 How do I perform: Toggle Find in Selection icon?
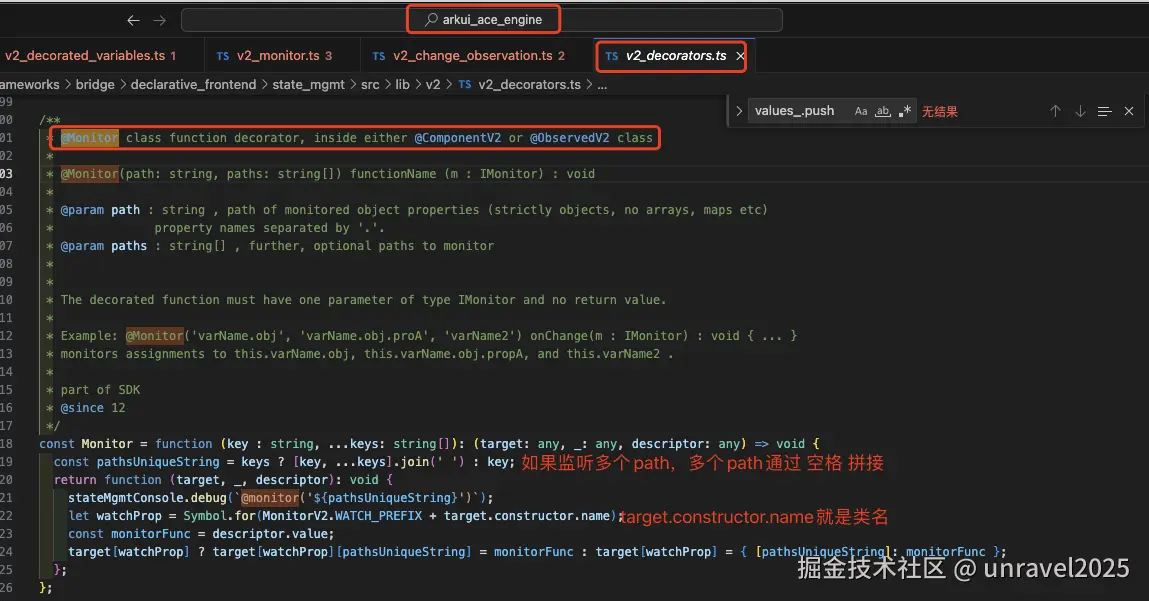click(1104, 111)
